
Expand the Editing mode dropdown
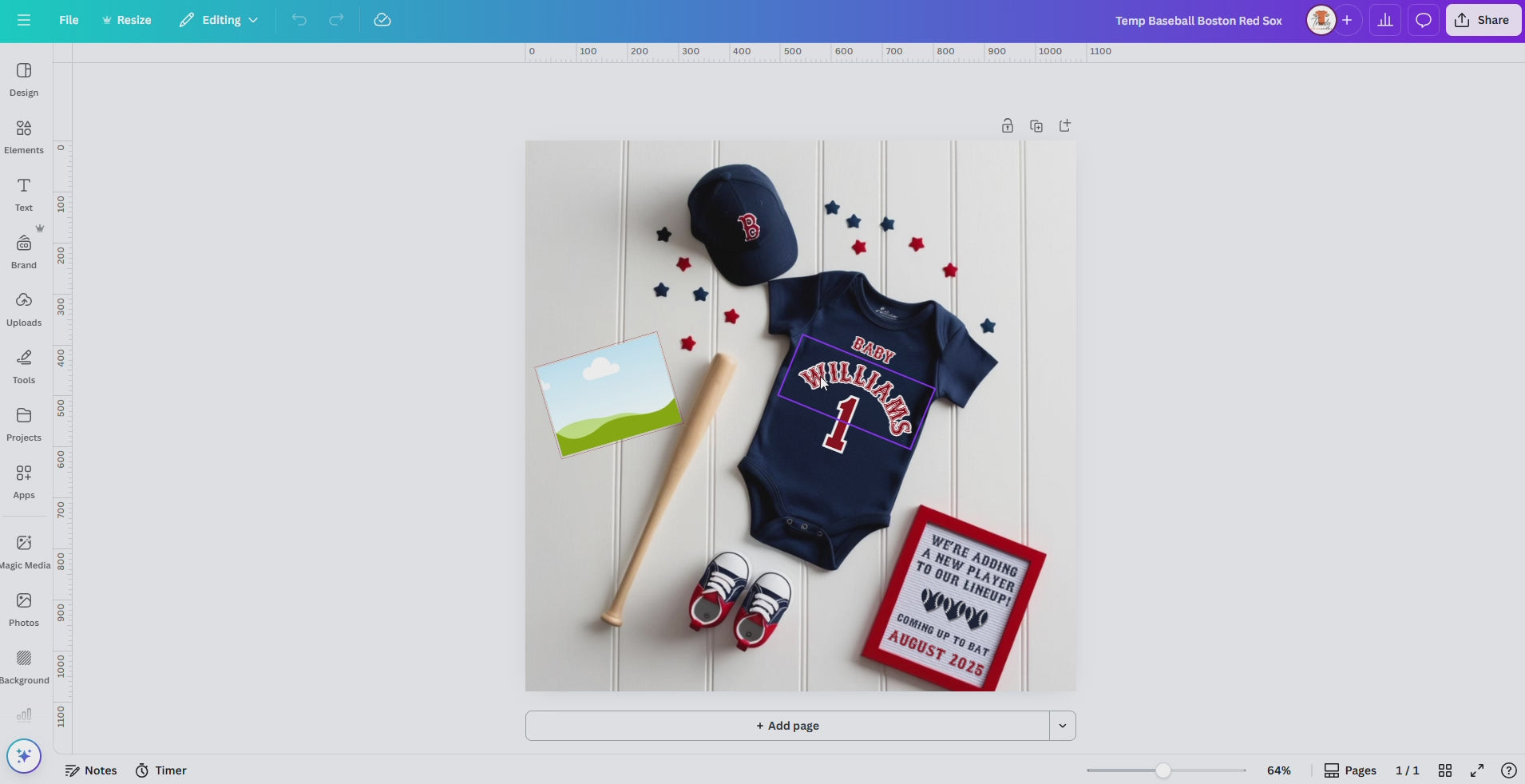tap(219, 20)
